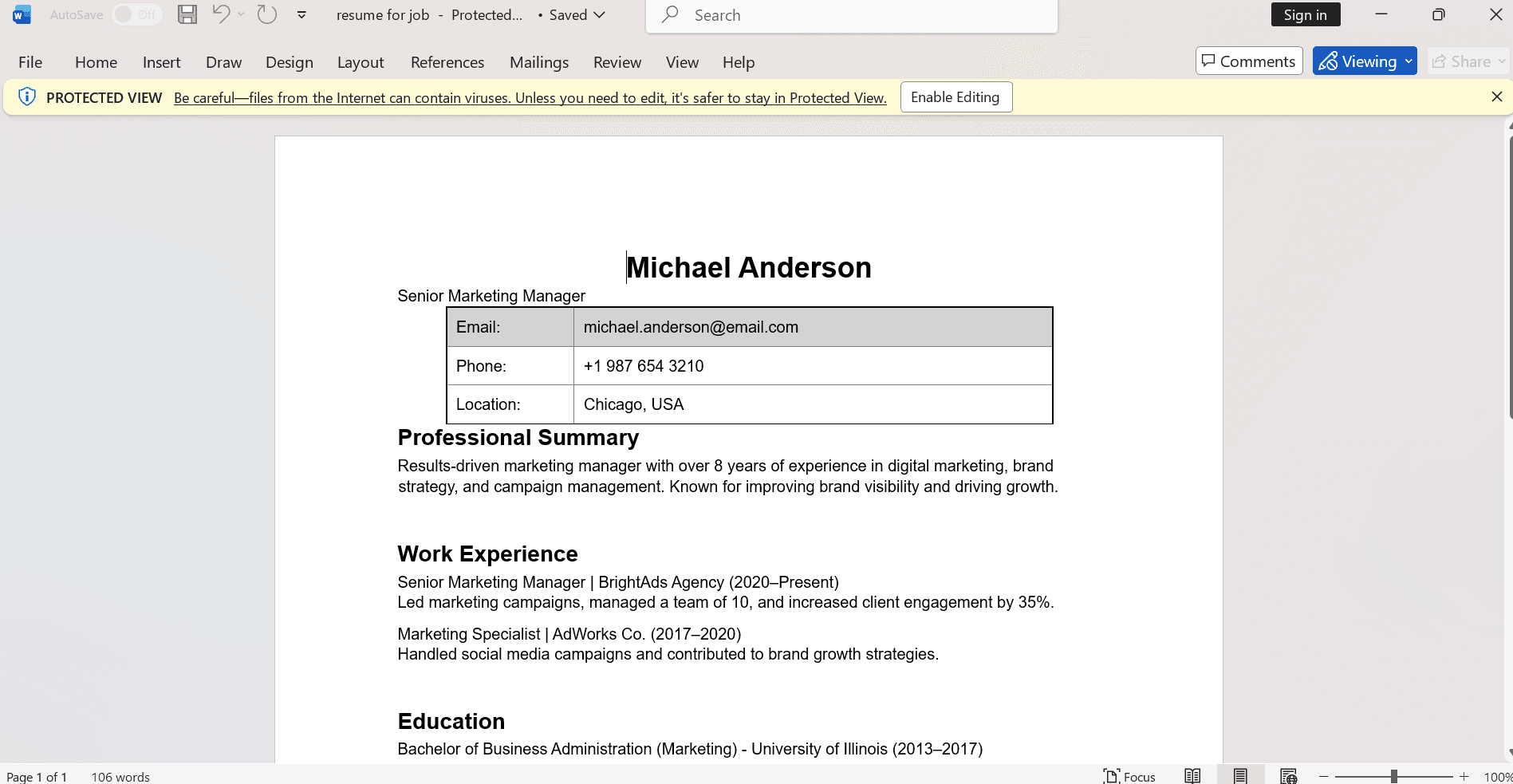Screen dimensions: 1513x784
Task: Expand the Saved status dropdown arrow
Action: click(x=600, y=14)
